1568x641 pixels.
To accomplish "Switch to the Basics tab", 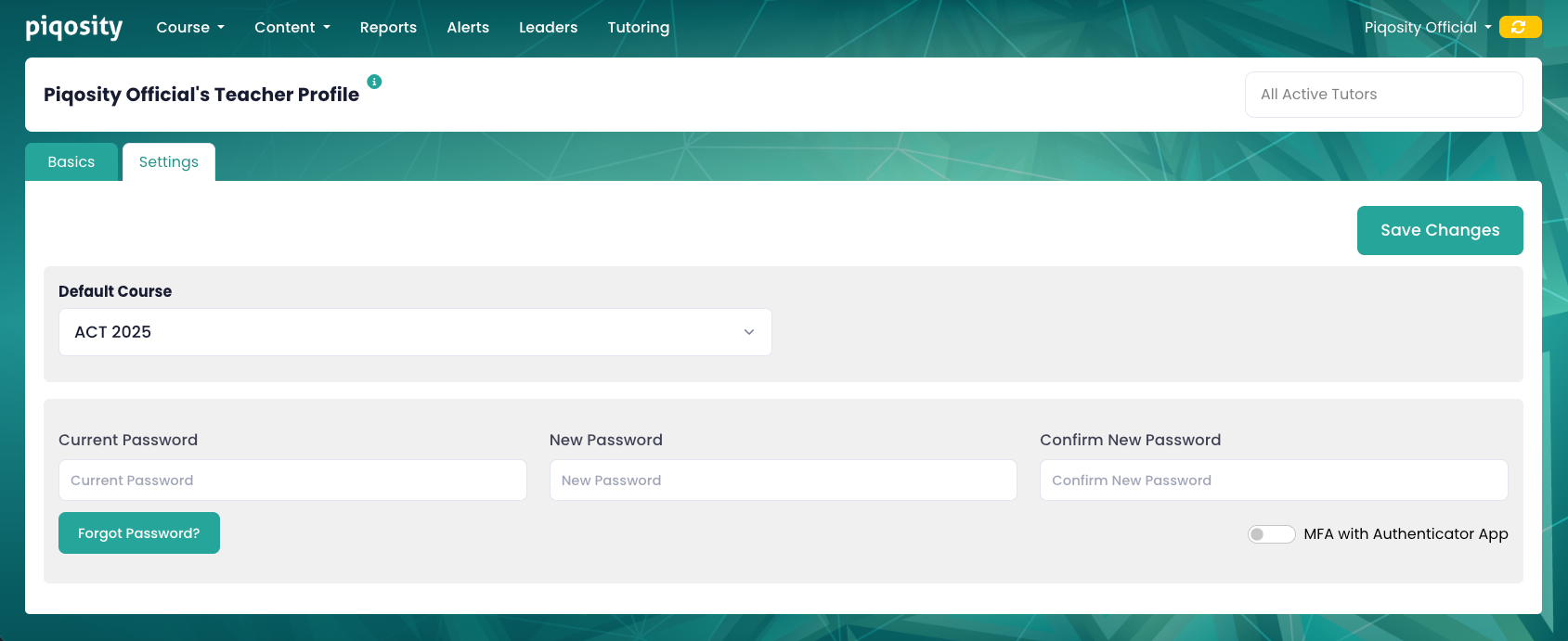I will coord(71,162).
